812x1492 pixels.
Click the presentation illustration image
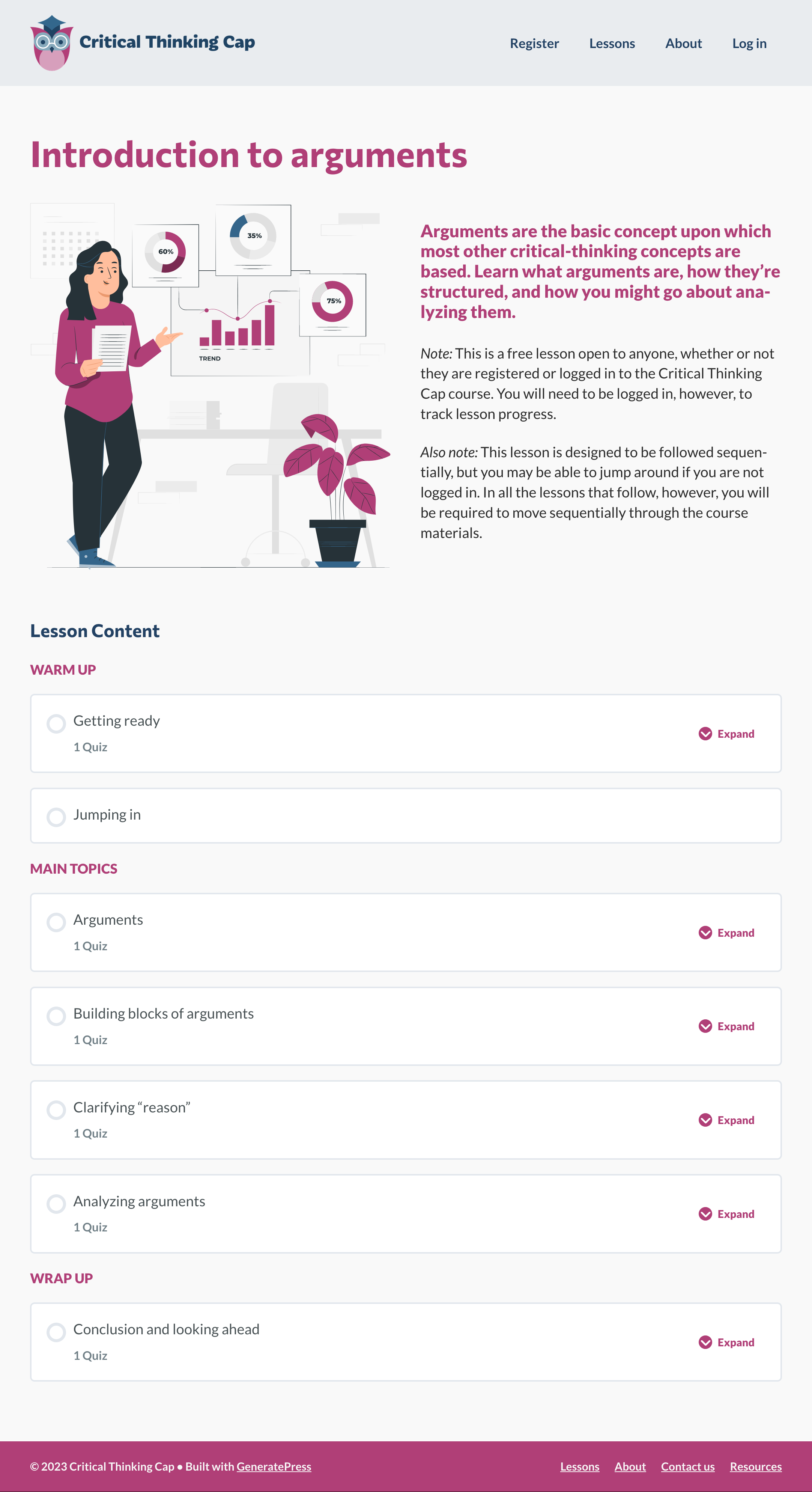(211, 386)
